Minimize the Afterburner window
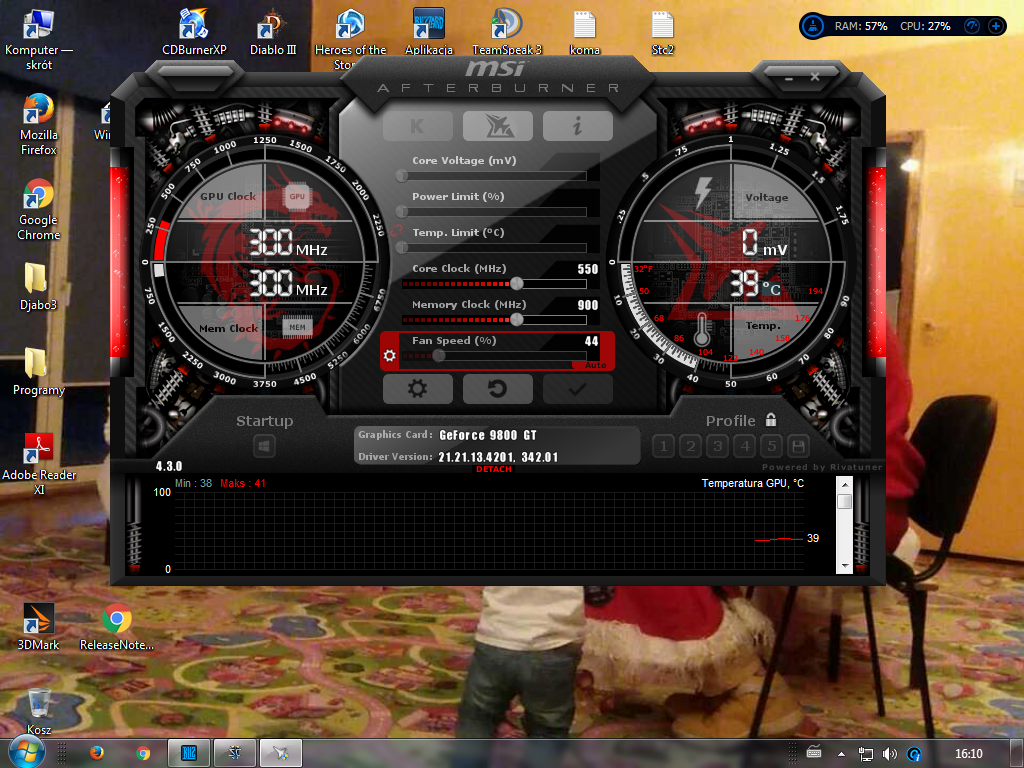The height and width of the screenshot is (768, 1024). (x=788, y=78)
